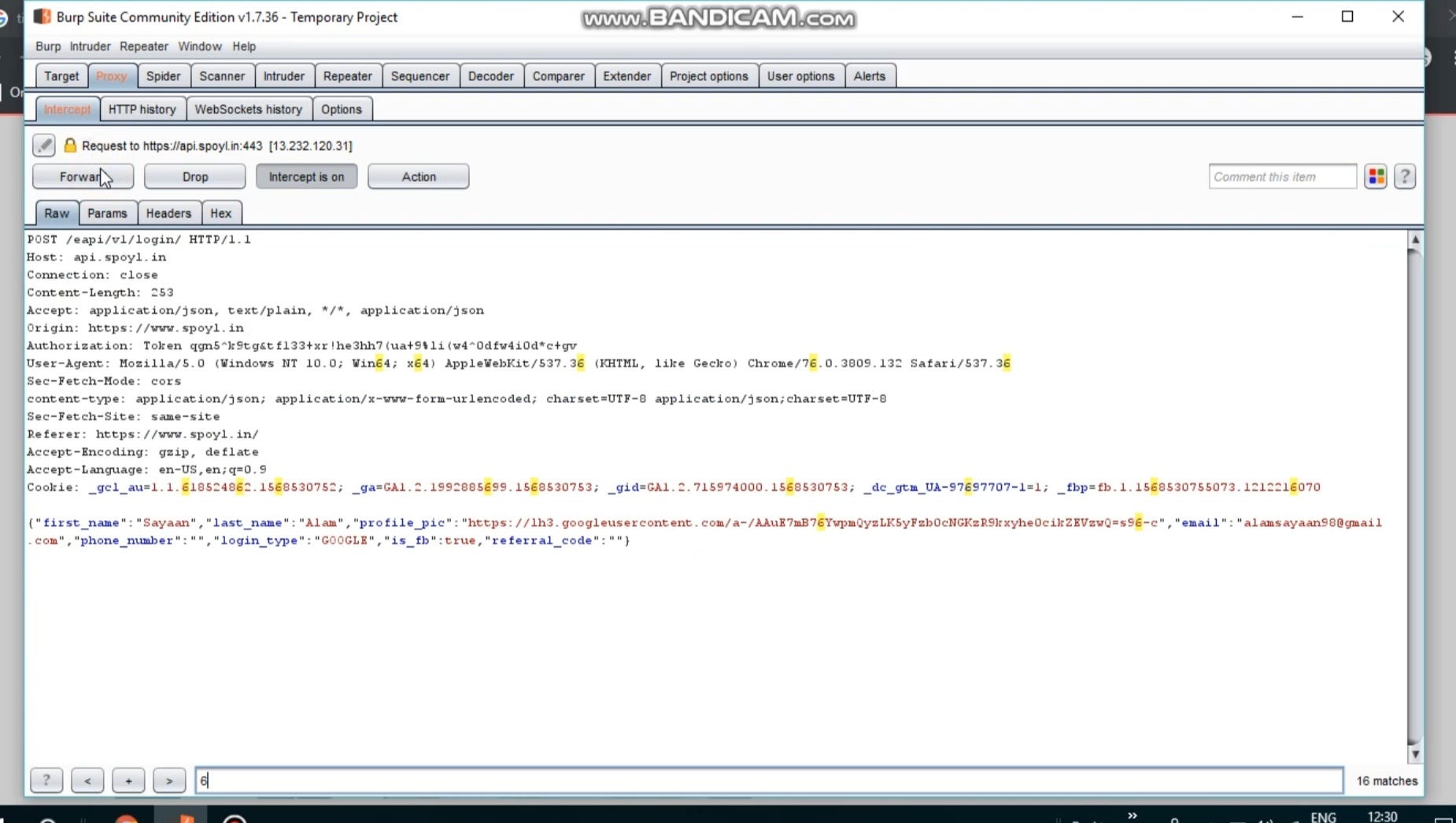Click the Comment this item field
The width and height of the screenshot is (1456, 823).
(x=1283, y=176)
